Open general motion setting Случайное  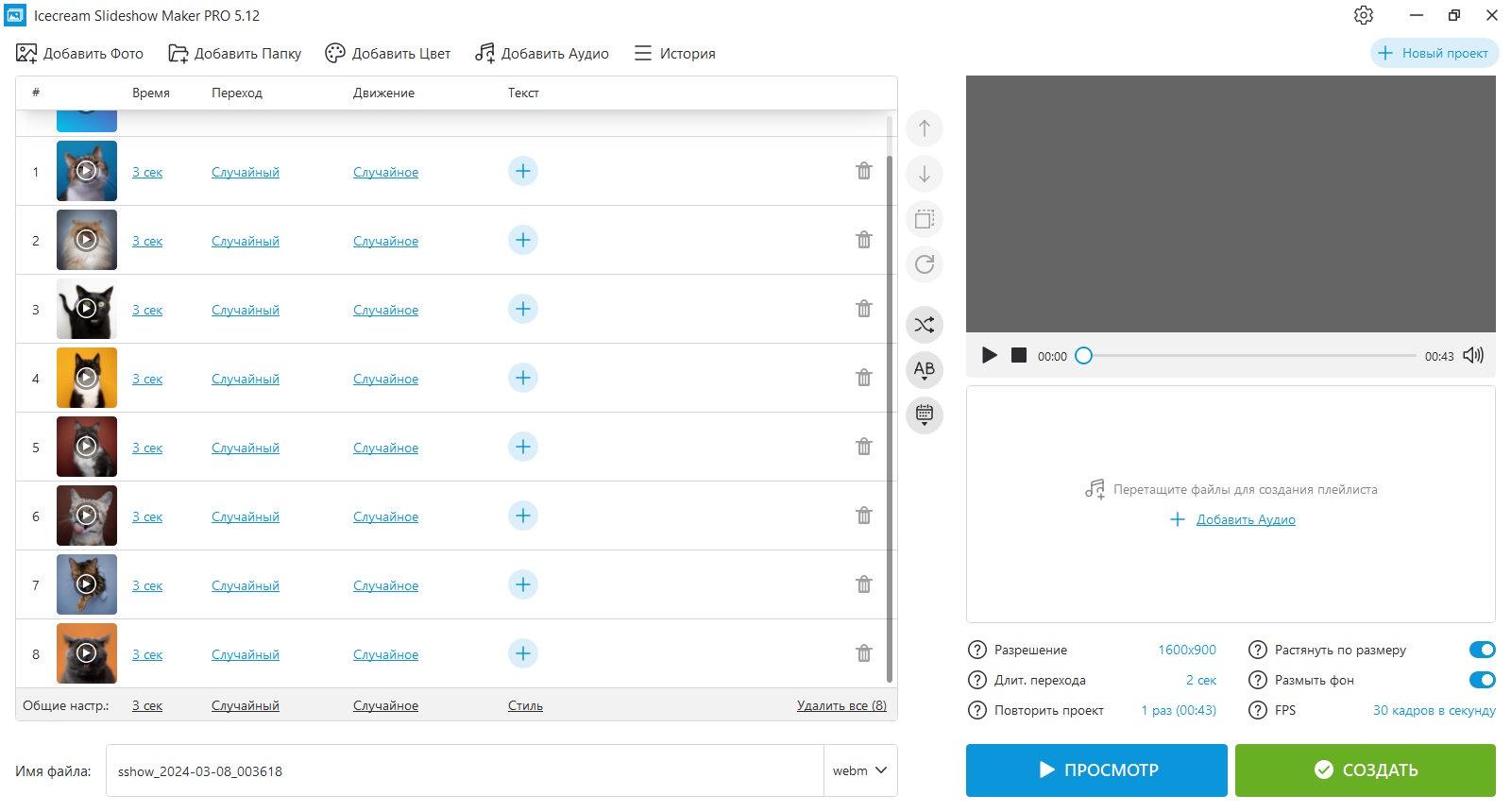(x=385, y=705)
